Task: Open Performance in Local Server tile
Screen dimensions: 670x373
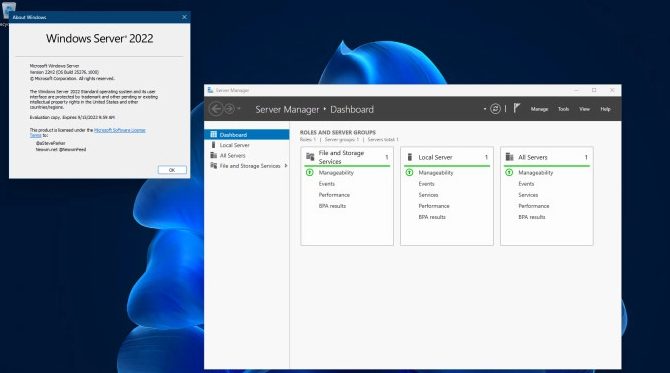Action: coord(434,206)
